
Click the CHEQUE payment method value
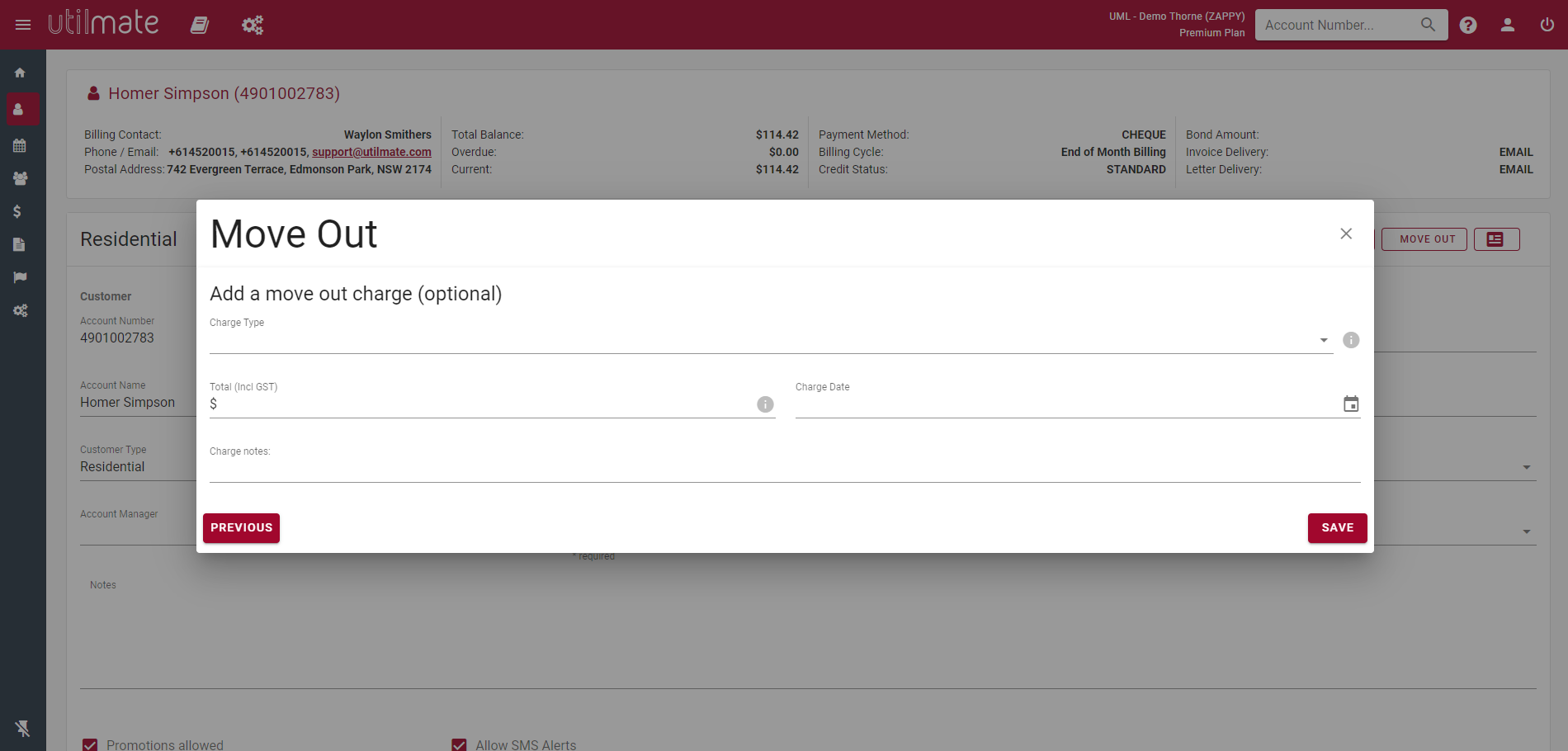click(x=1143, y=135)
